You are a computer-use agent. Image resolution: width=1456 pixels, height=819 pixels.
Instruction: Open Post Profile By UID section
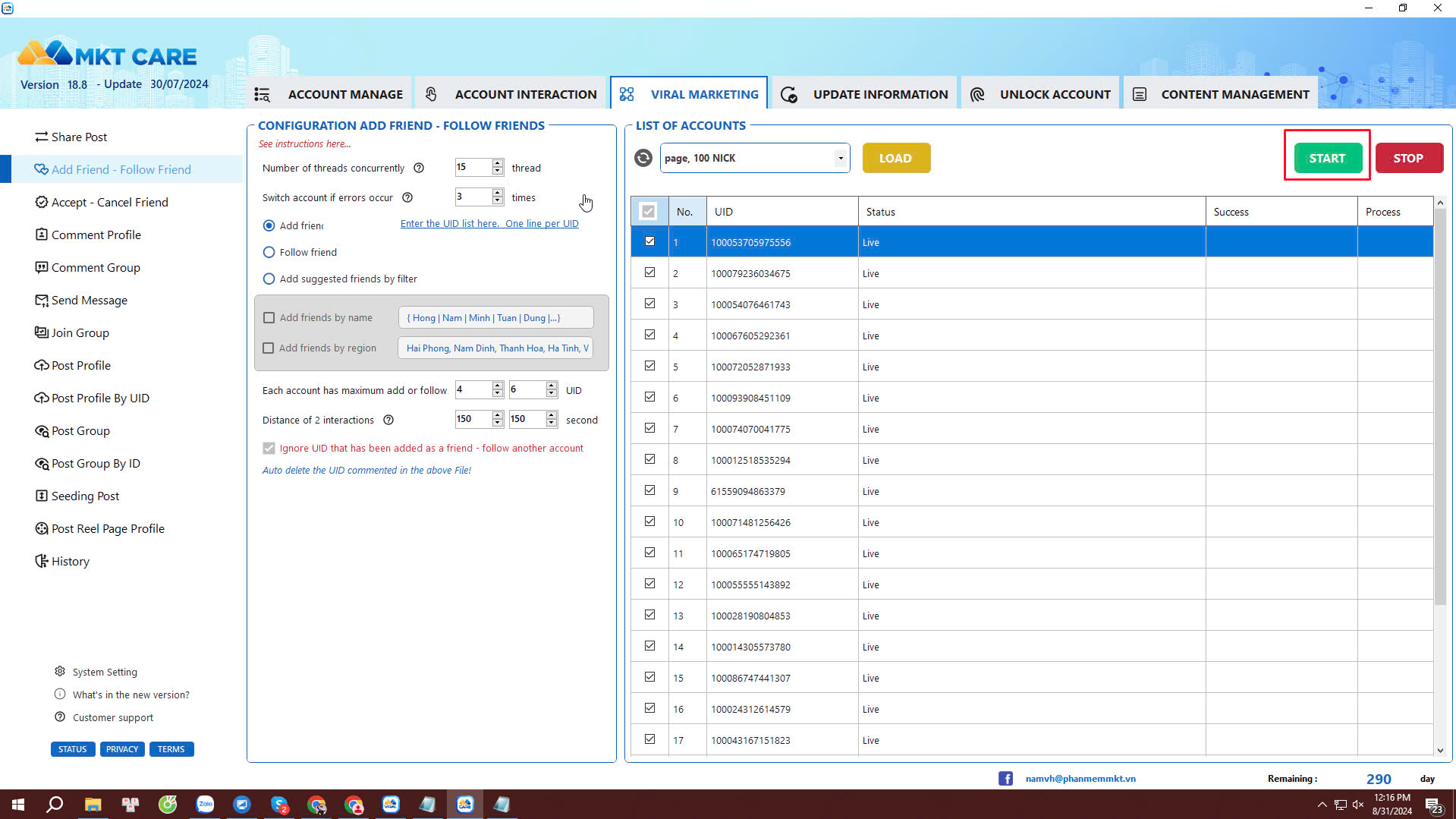[92, 398]
